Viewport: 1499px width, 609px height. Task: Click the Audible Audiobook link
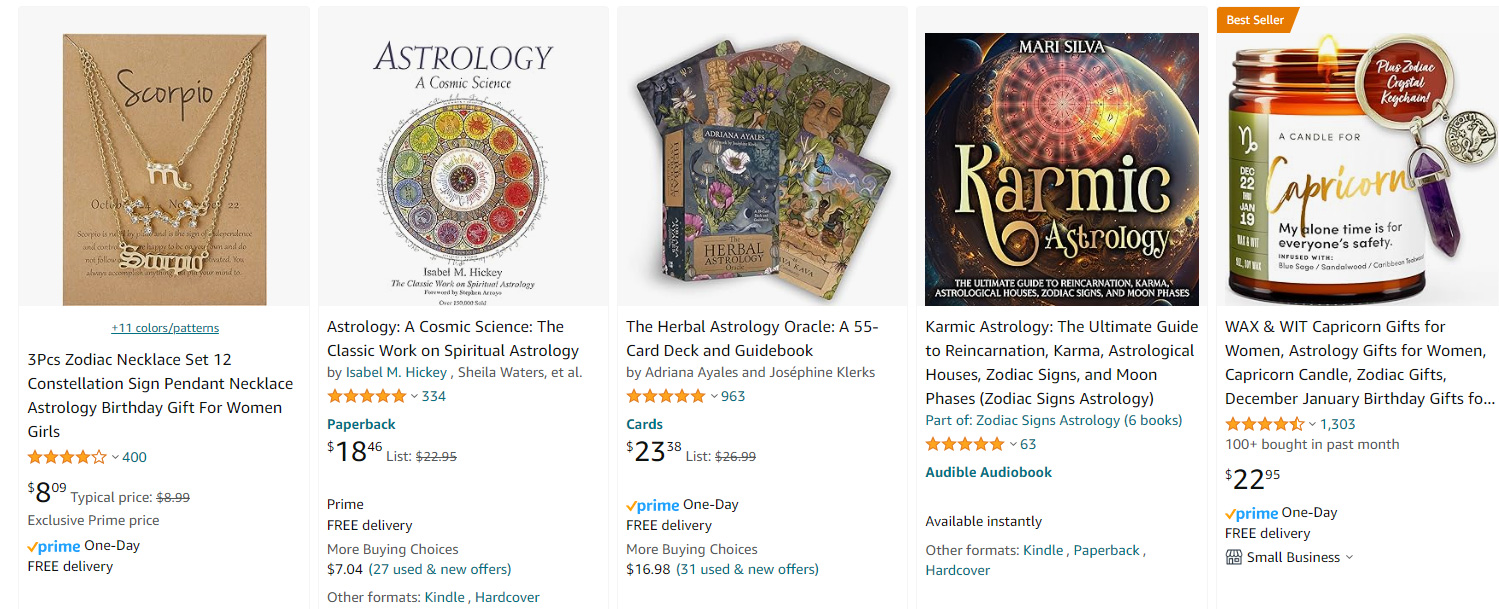[x=987, y=471]
